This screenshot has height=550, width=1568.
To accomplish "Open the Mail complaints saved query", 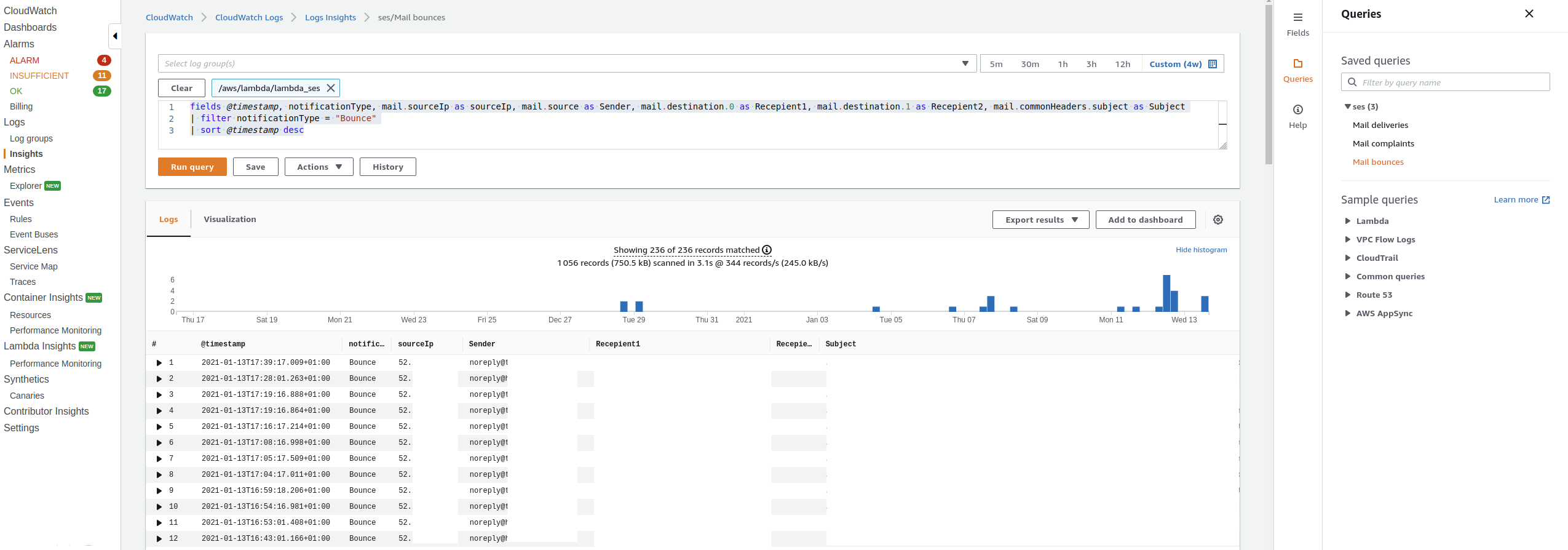I will point(1383,143).
